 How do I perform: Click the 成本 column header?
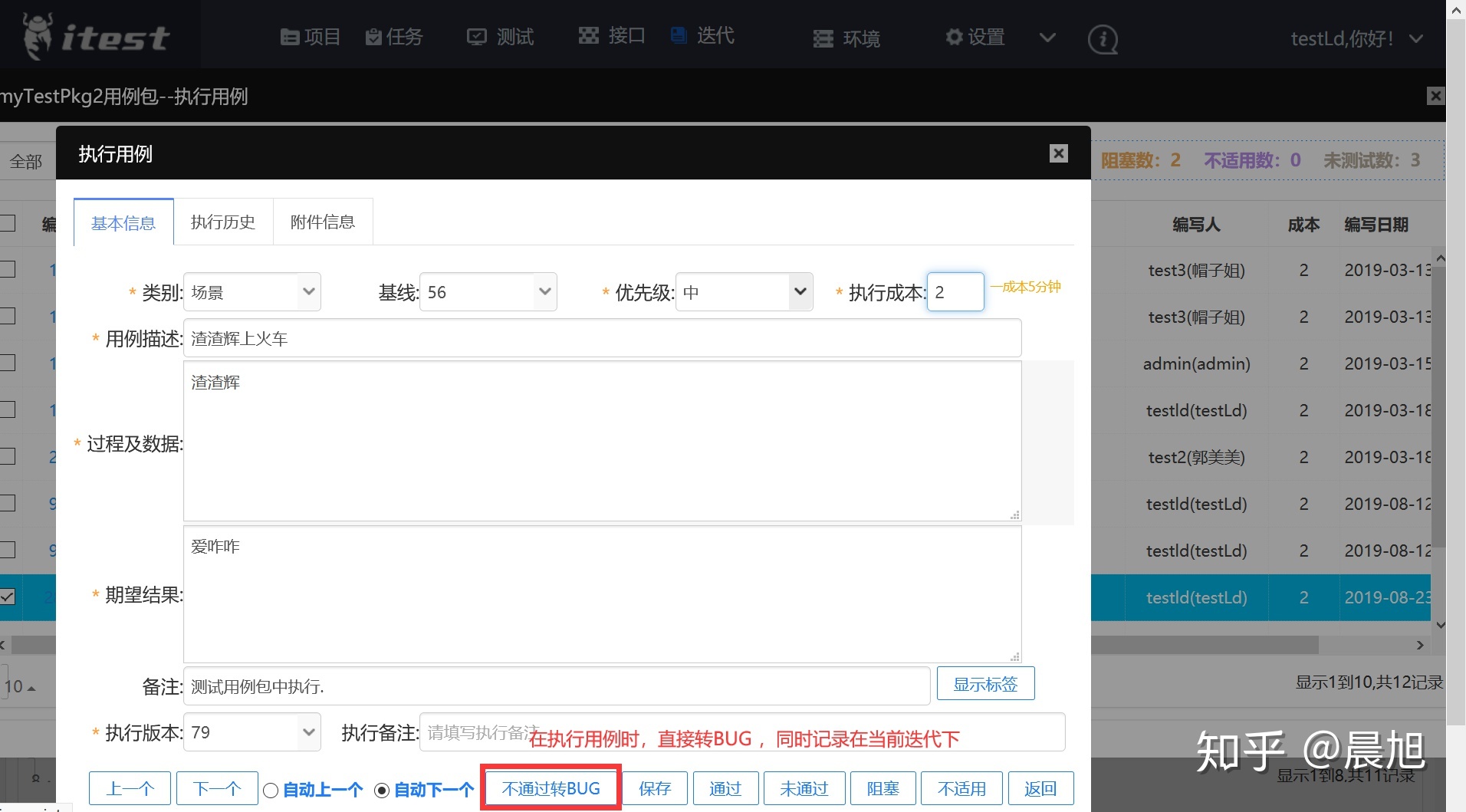point(1303,224)
